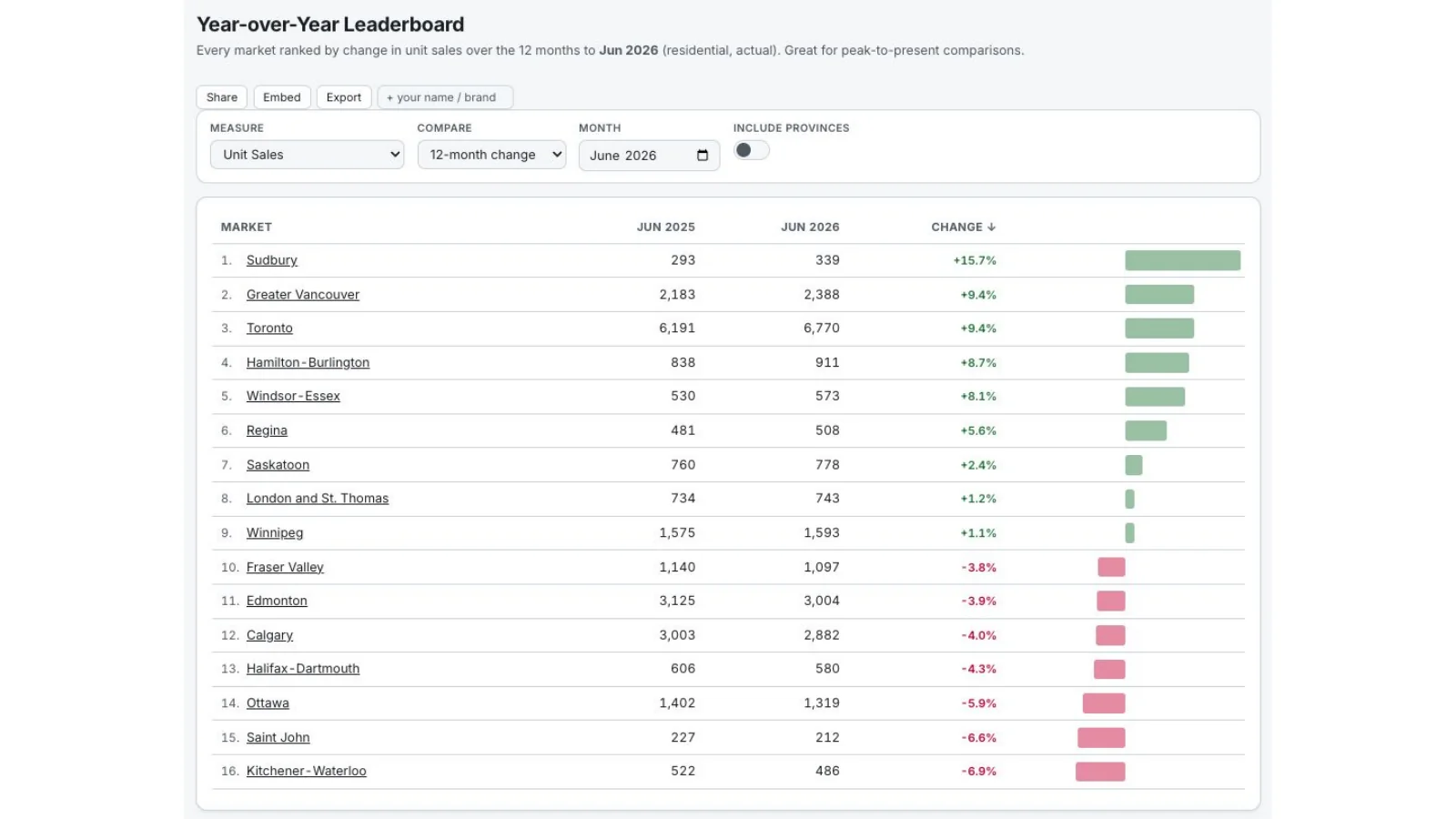Click Toronto's Jun 2026 value 6,770
This screenshot has height=819, width=1456.
tap(822, 329)
